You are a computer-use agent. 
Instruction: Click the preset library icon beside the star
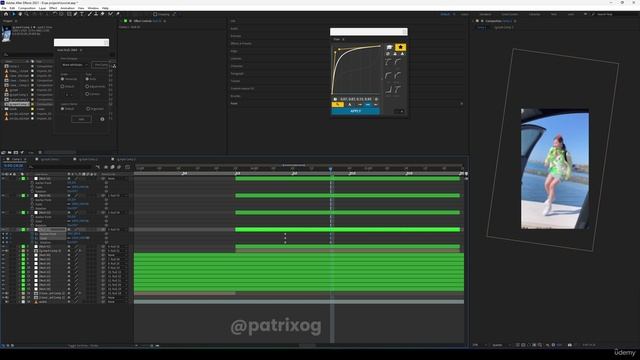tap(389, 47)
